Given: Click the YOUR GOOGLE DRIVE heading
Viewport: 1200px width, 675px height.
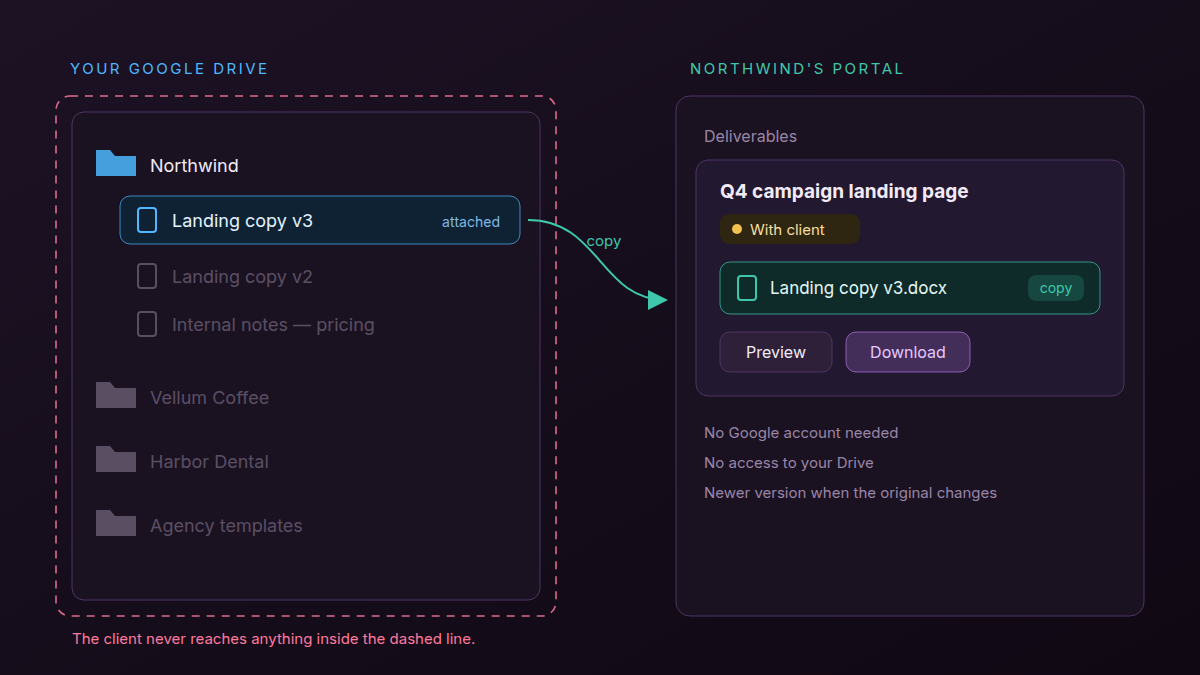Looking at the screenshot, I should point(169,69).
